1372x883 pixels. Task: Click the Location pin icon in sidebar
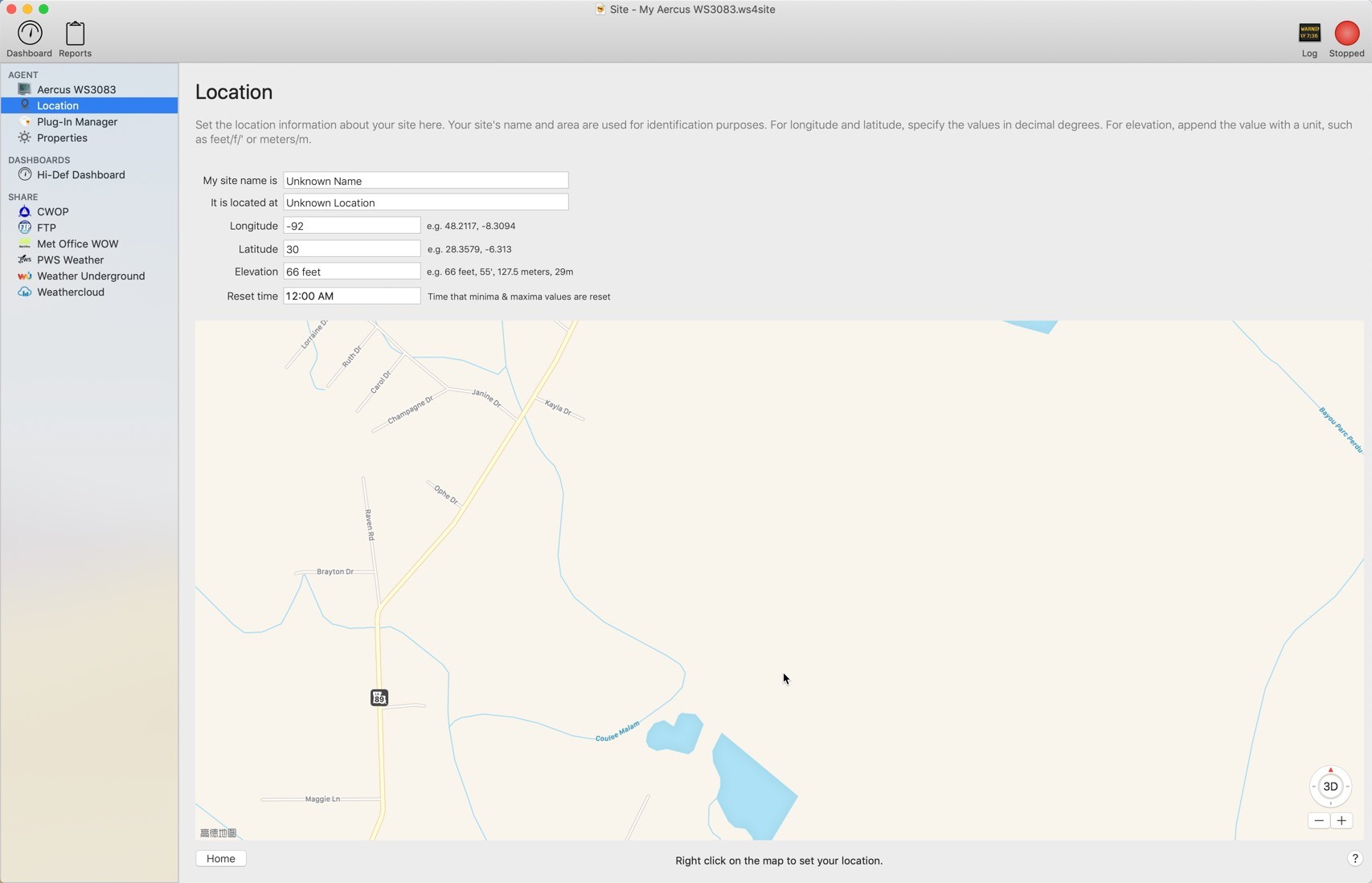click(x=25, y=105)
